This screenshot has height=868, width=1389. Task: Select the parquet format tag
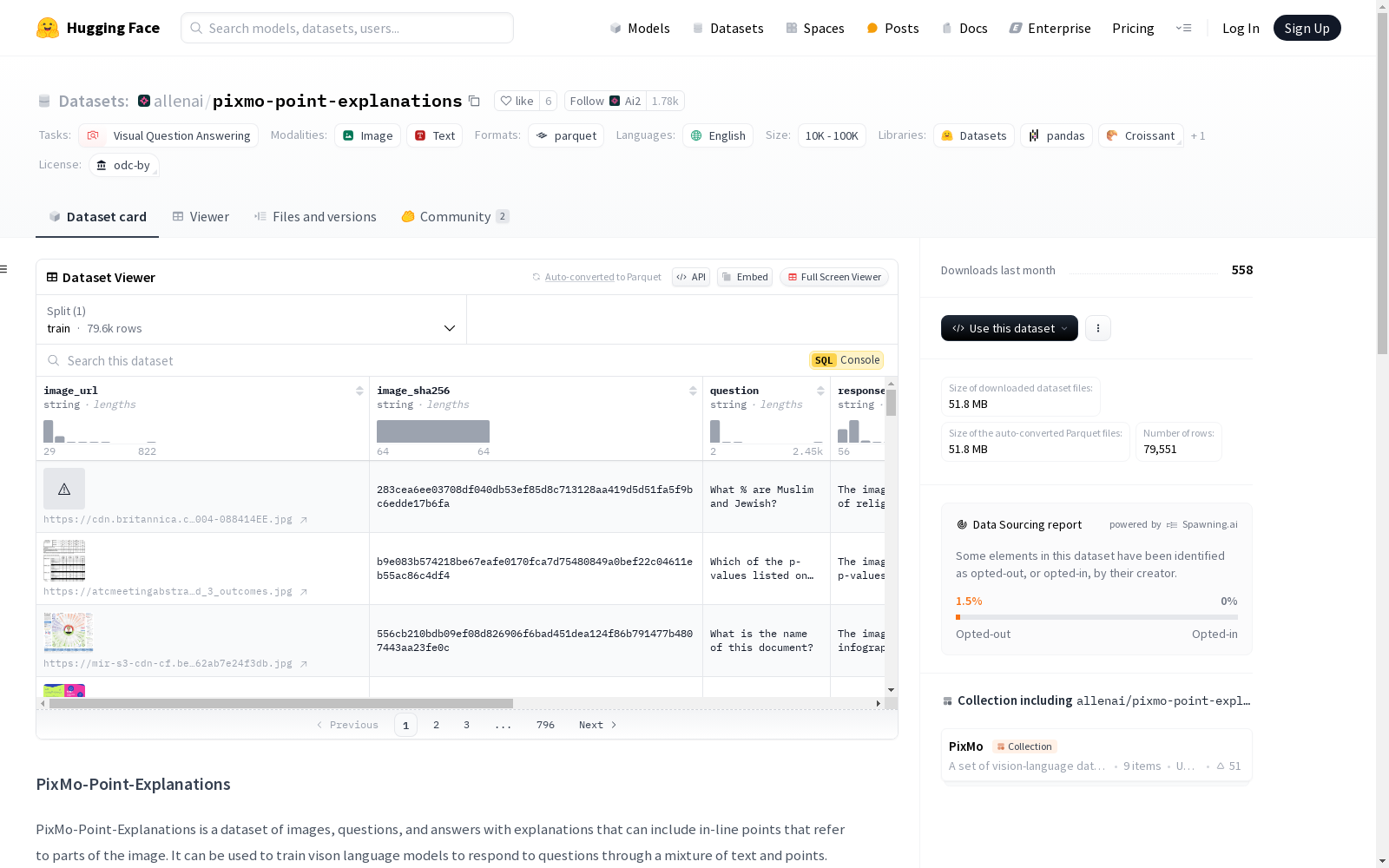[x=566, y=135]
